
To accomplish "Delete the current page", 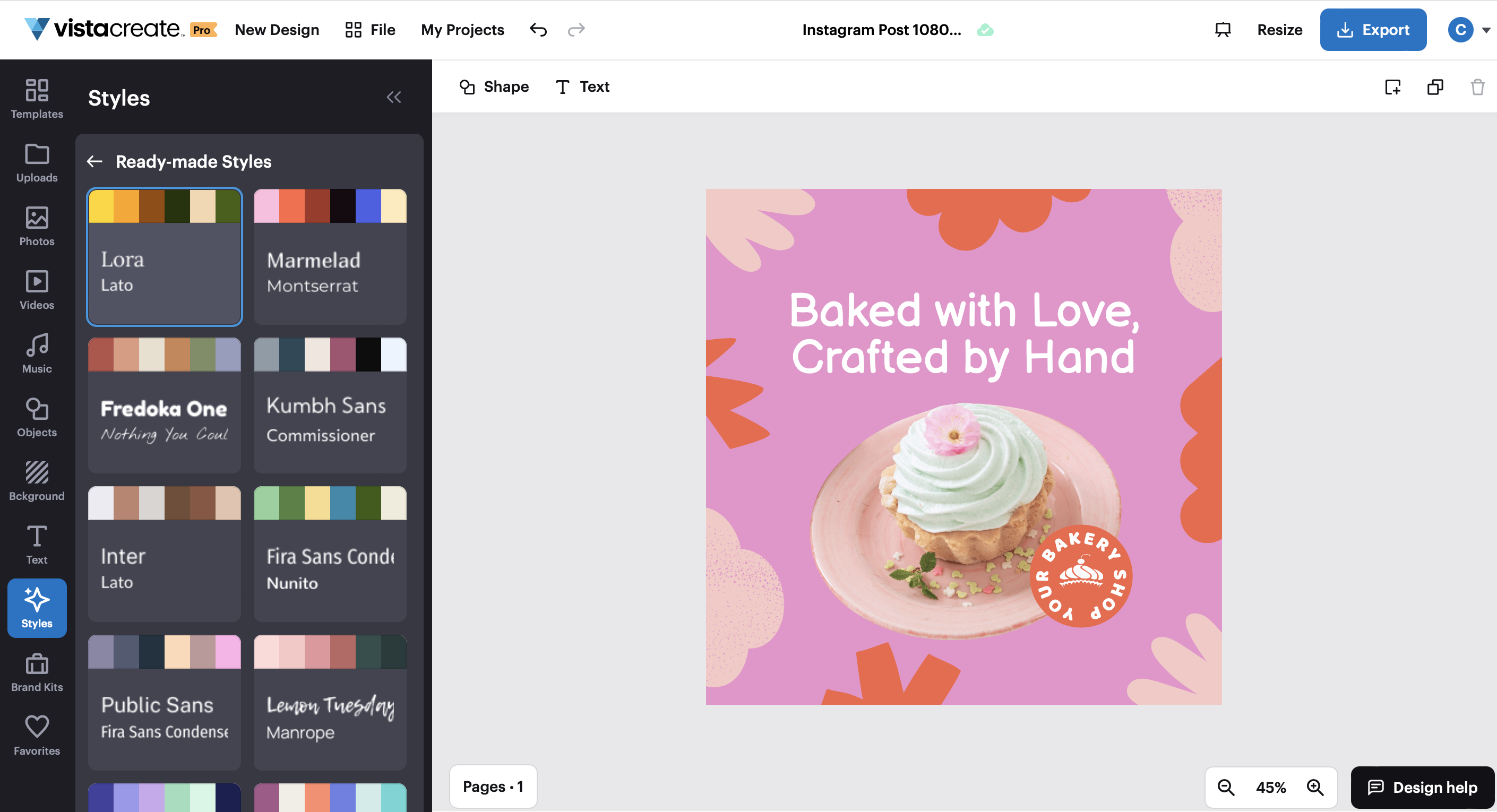I will click(1477, 87).
